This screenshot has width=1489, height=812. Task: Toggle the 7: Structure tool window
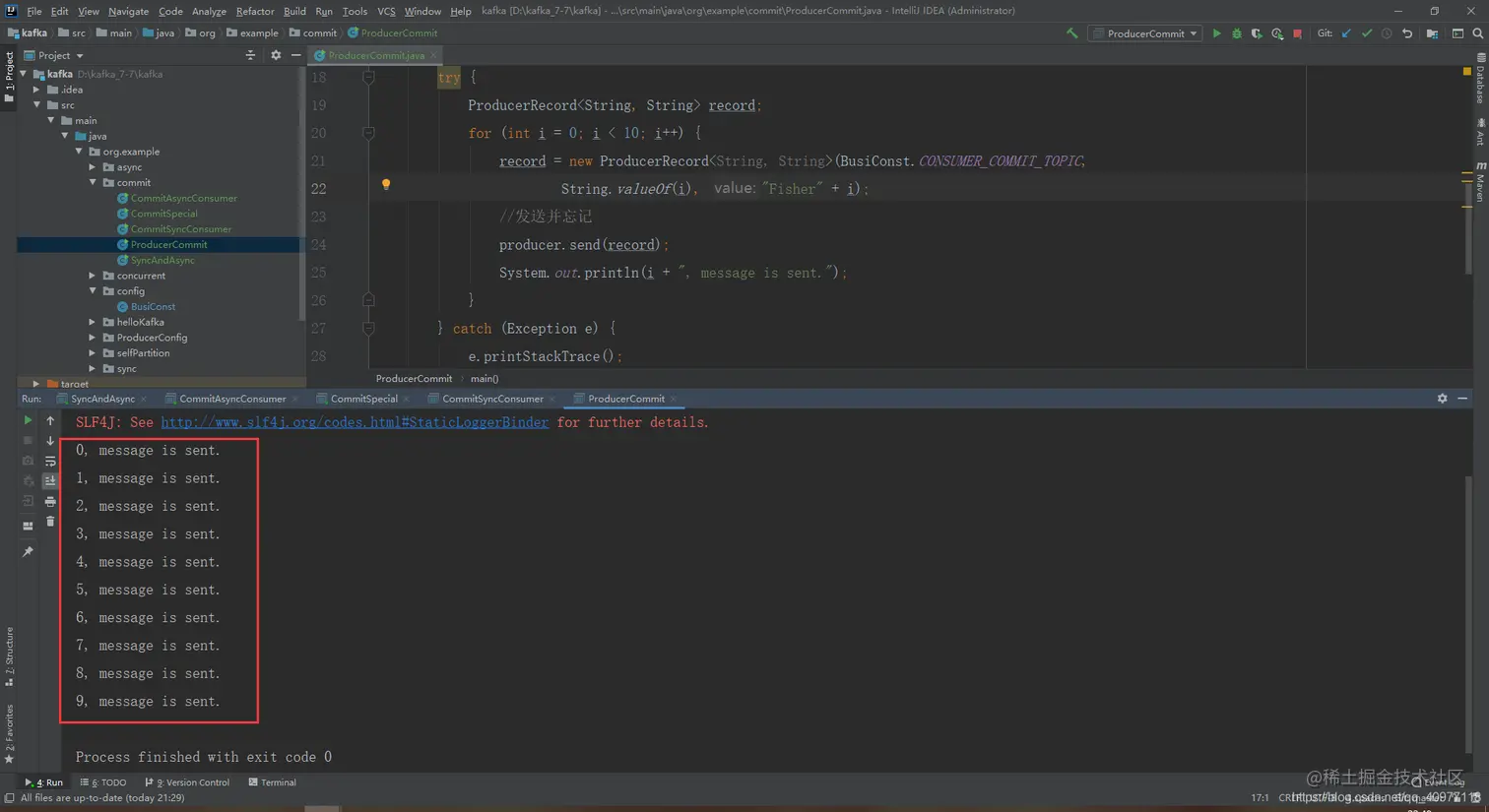[9, 656]
